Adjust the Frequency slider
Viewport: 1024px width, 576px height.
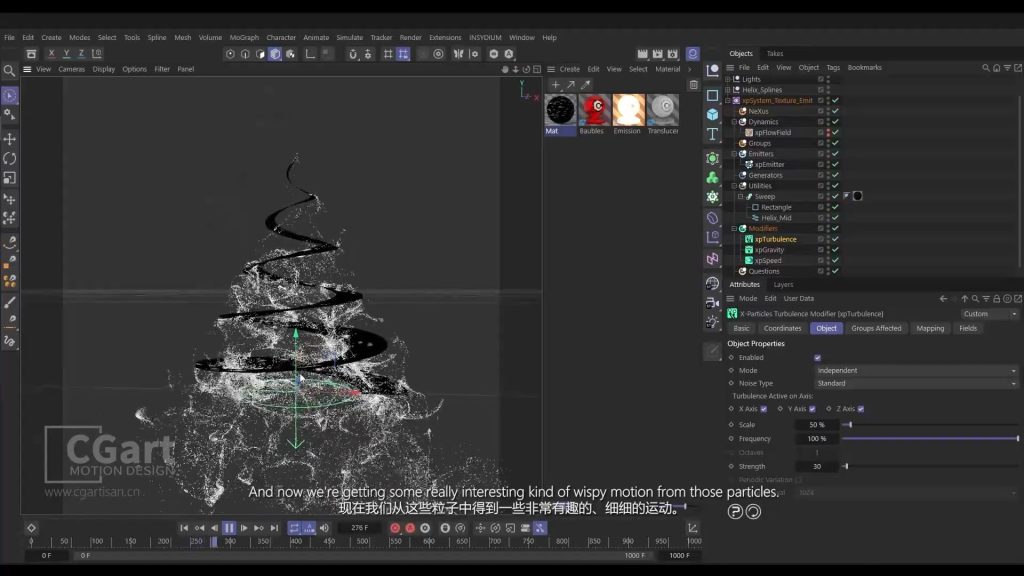click(930, 439)
